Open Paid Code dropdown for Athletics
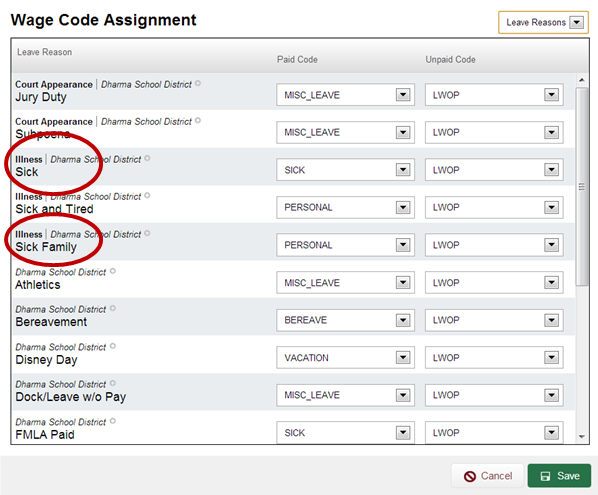 click(345, 283)
